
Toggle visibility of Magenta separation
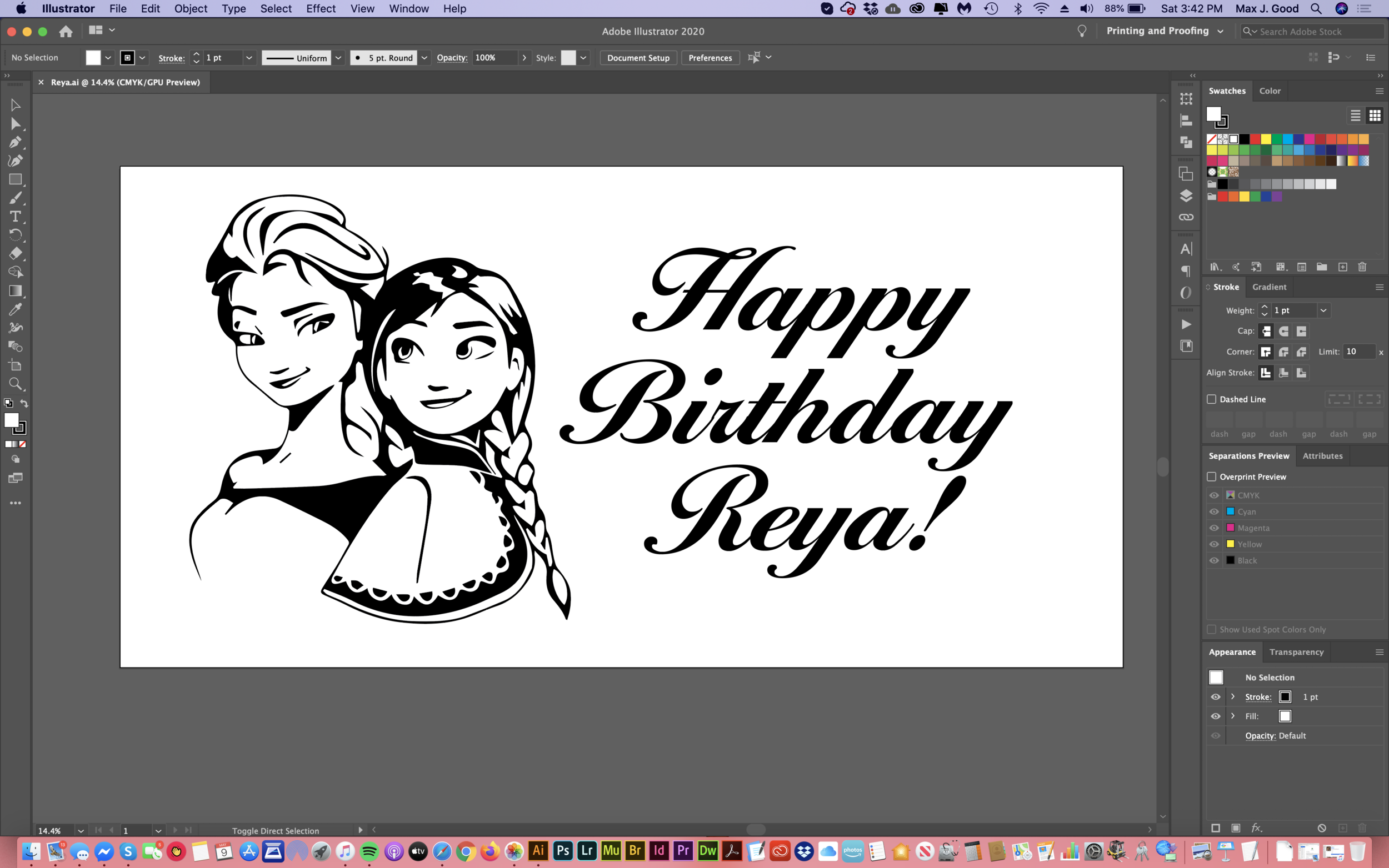tap(1214, 528)
